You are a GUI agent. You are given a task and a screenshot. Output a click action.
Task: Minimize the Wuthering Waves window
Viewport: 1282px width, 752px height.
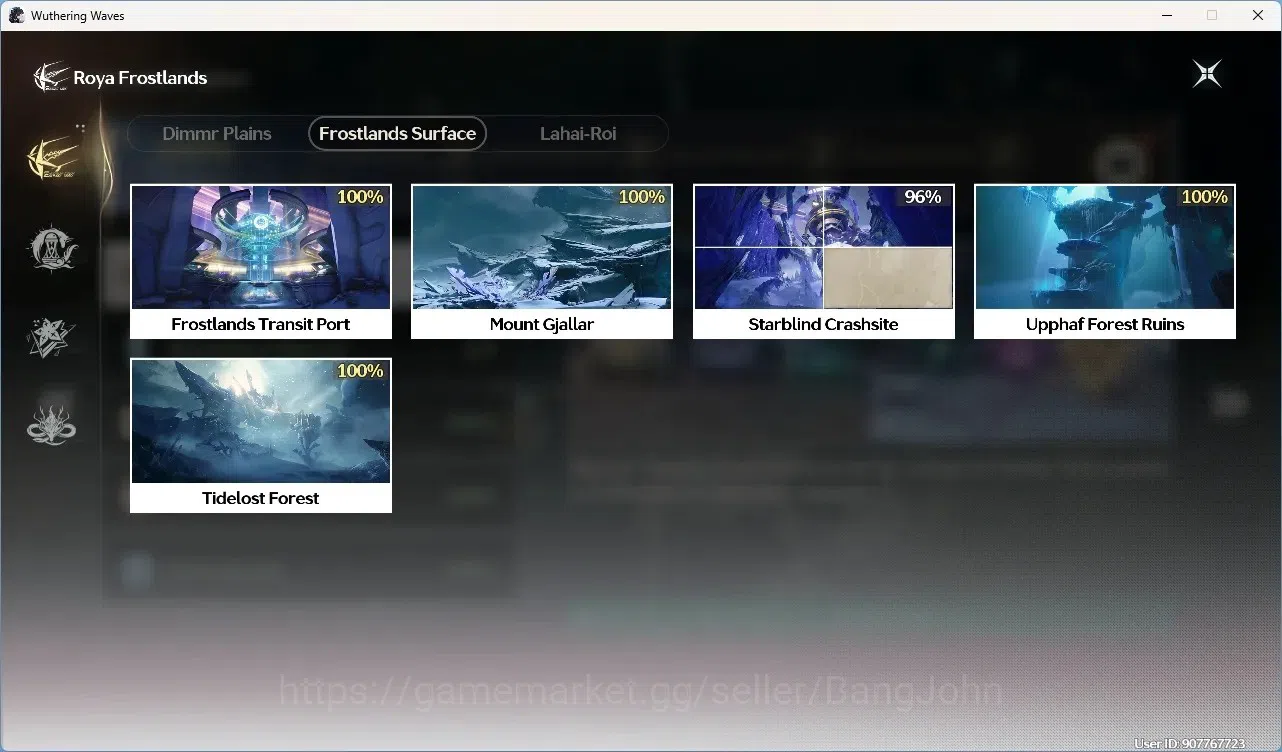coord(1167,15)
